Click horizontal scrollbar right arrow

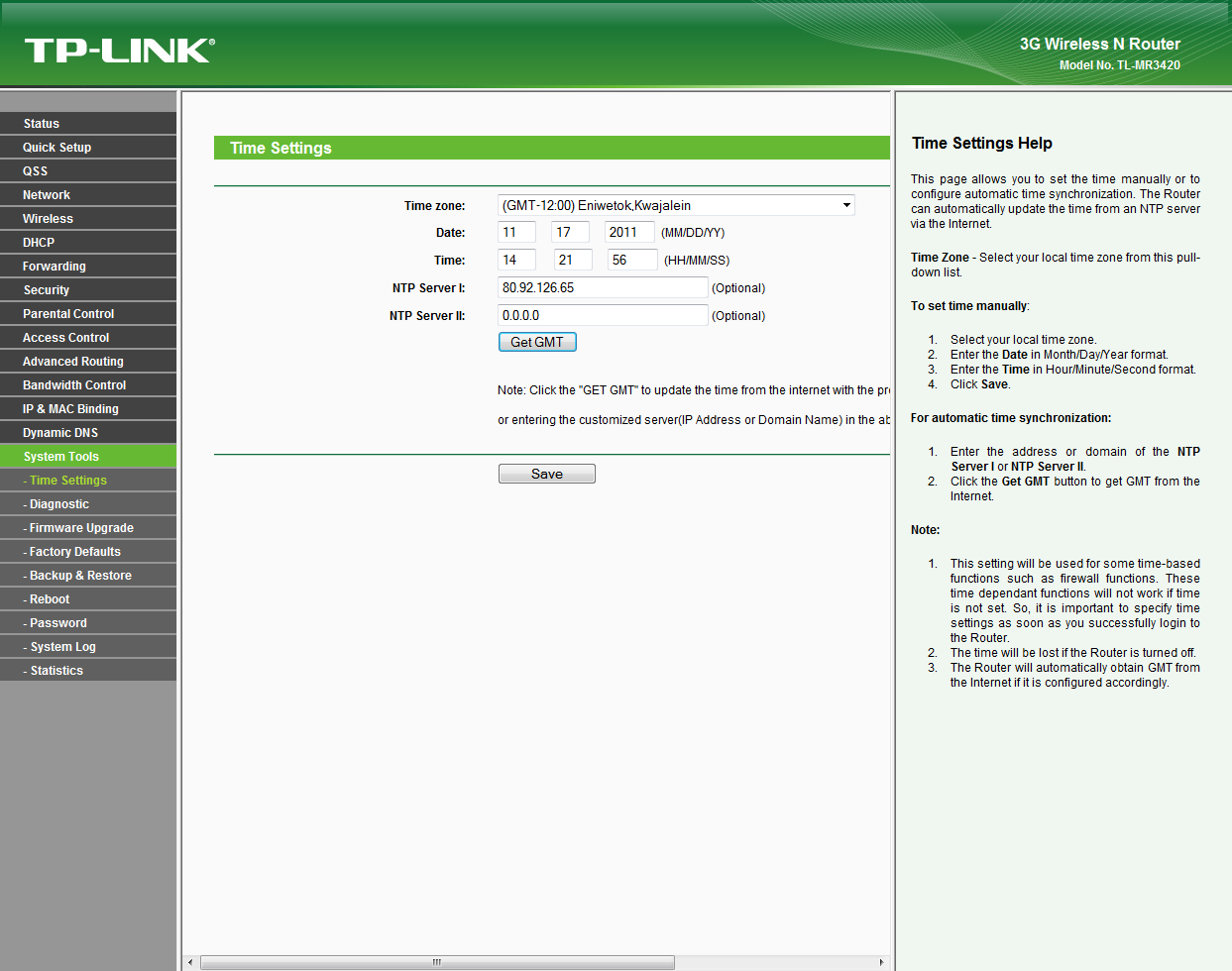click(881, 962)
